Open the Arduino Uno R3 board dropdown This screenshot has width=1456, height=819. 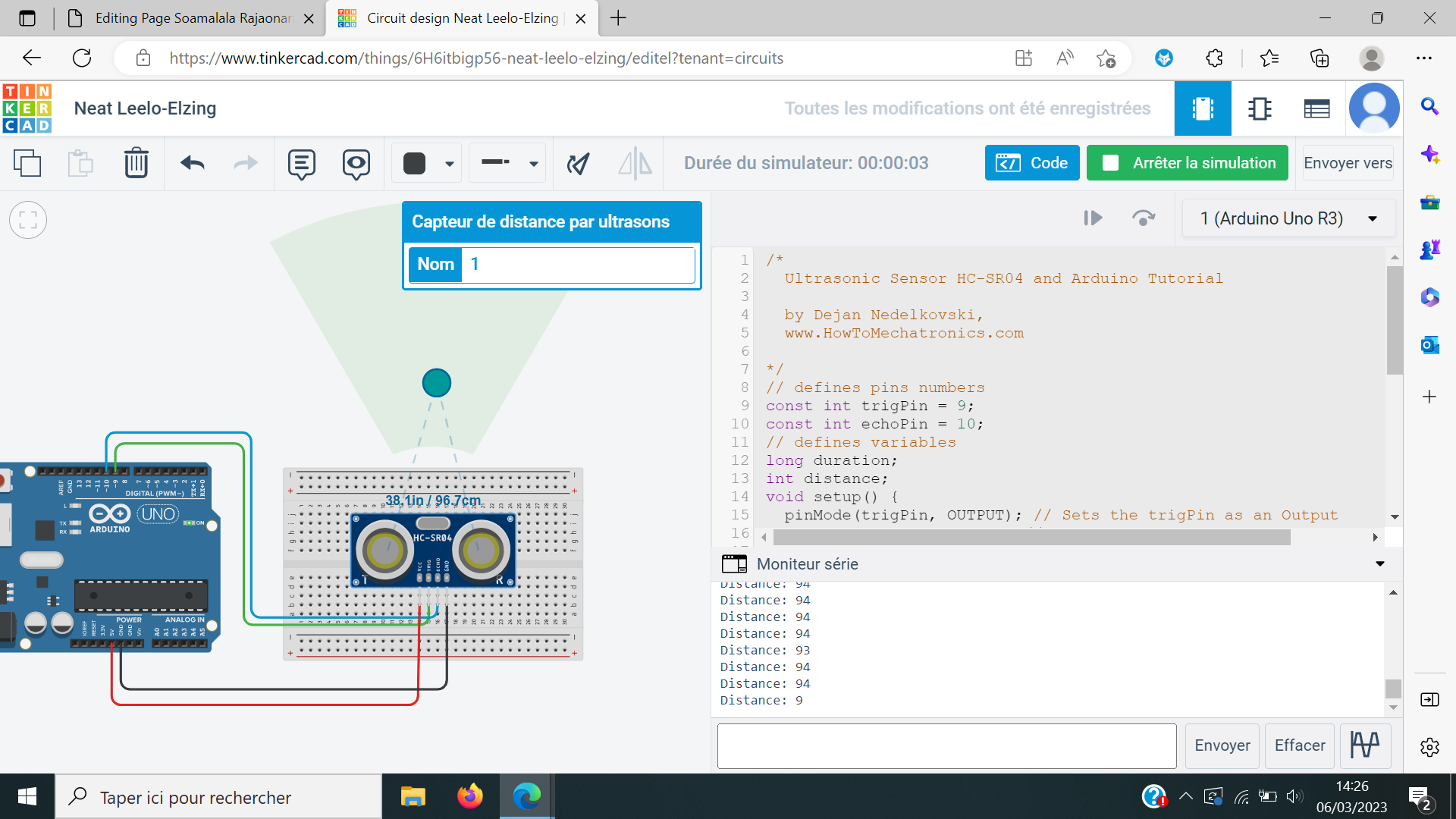click(1288, 218)
